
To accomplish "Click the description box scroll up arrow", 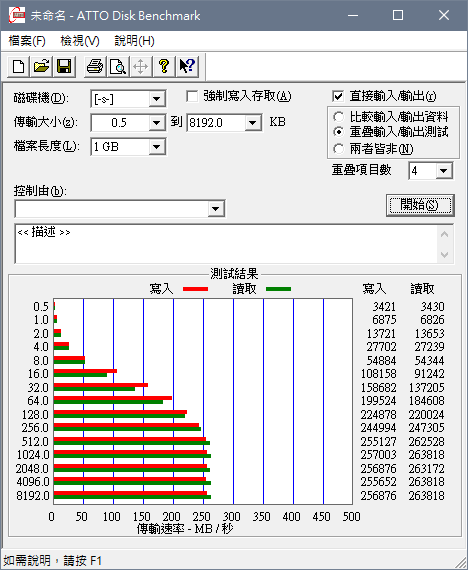I will click(x=444, y=234).
